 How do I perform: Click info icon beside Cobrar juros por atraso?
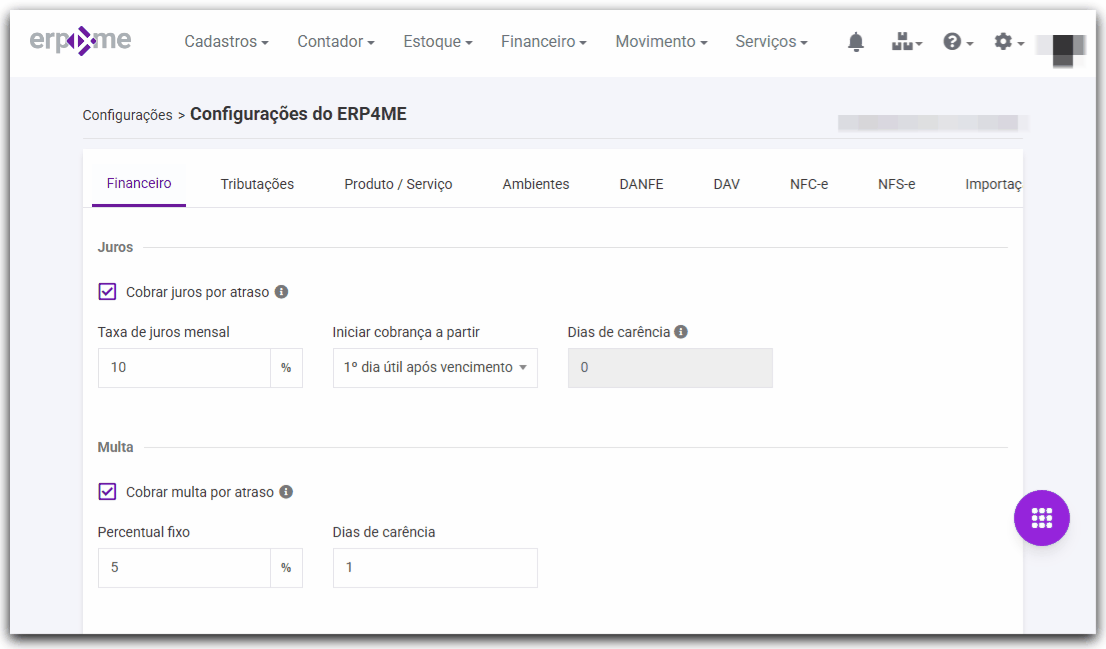(x=281, y=292)
